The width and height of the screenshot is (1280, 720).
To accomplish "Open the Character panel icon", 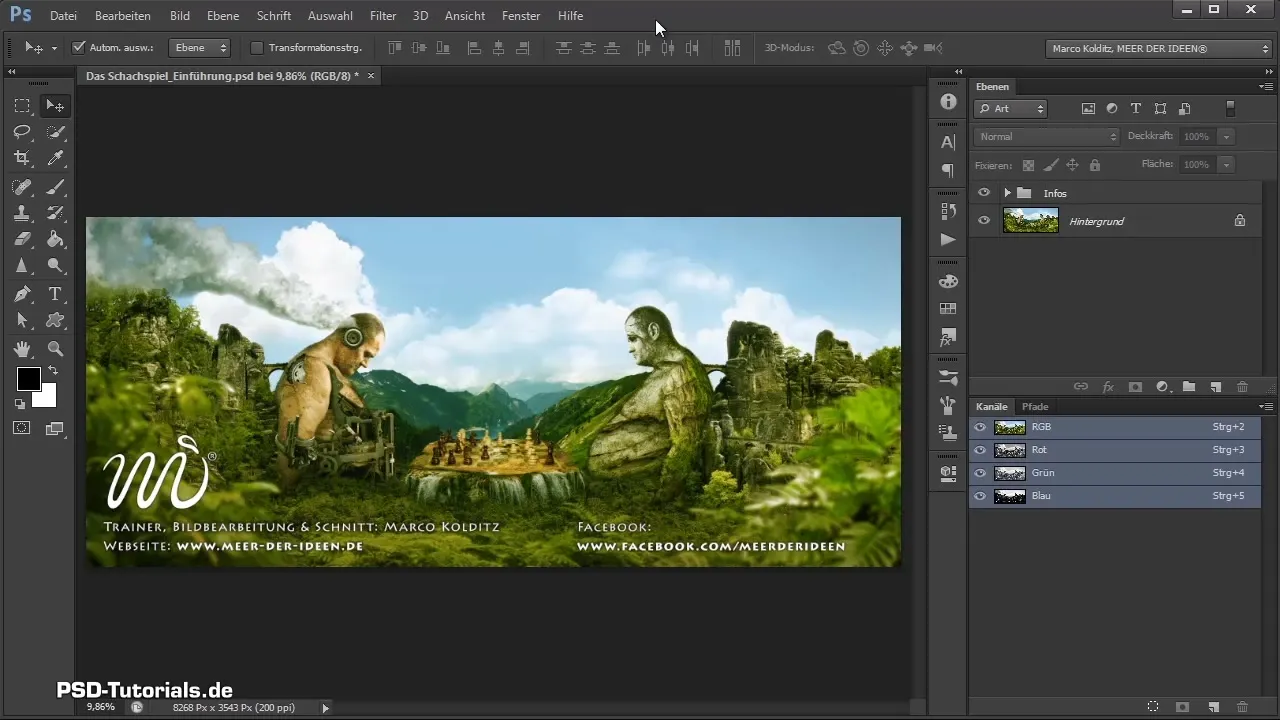I will coord(948,143).
